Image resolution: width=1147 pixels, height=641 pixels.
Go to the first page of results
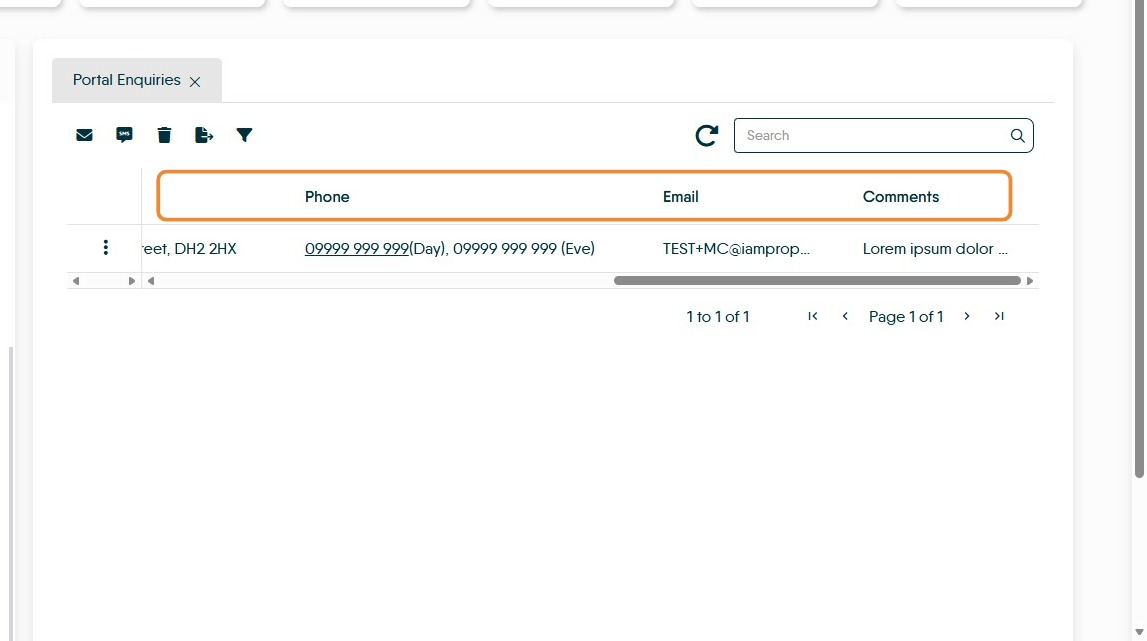pos(813,316)
